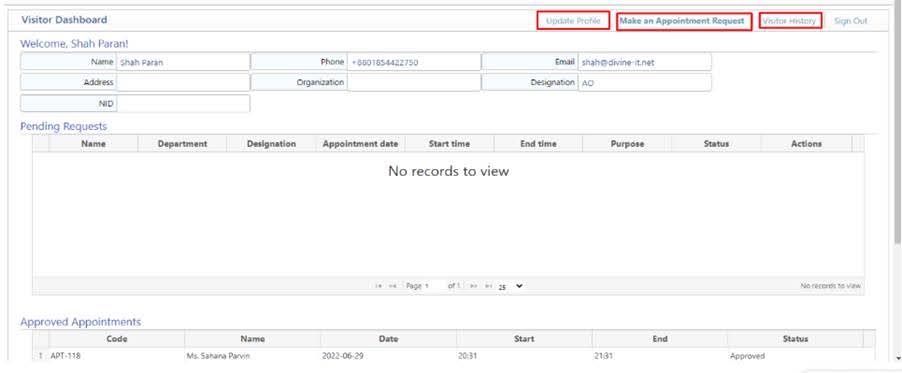Click the pager page number input

click(x=434, y=286)
